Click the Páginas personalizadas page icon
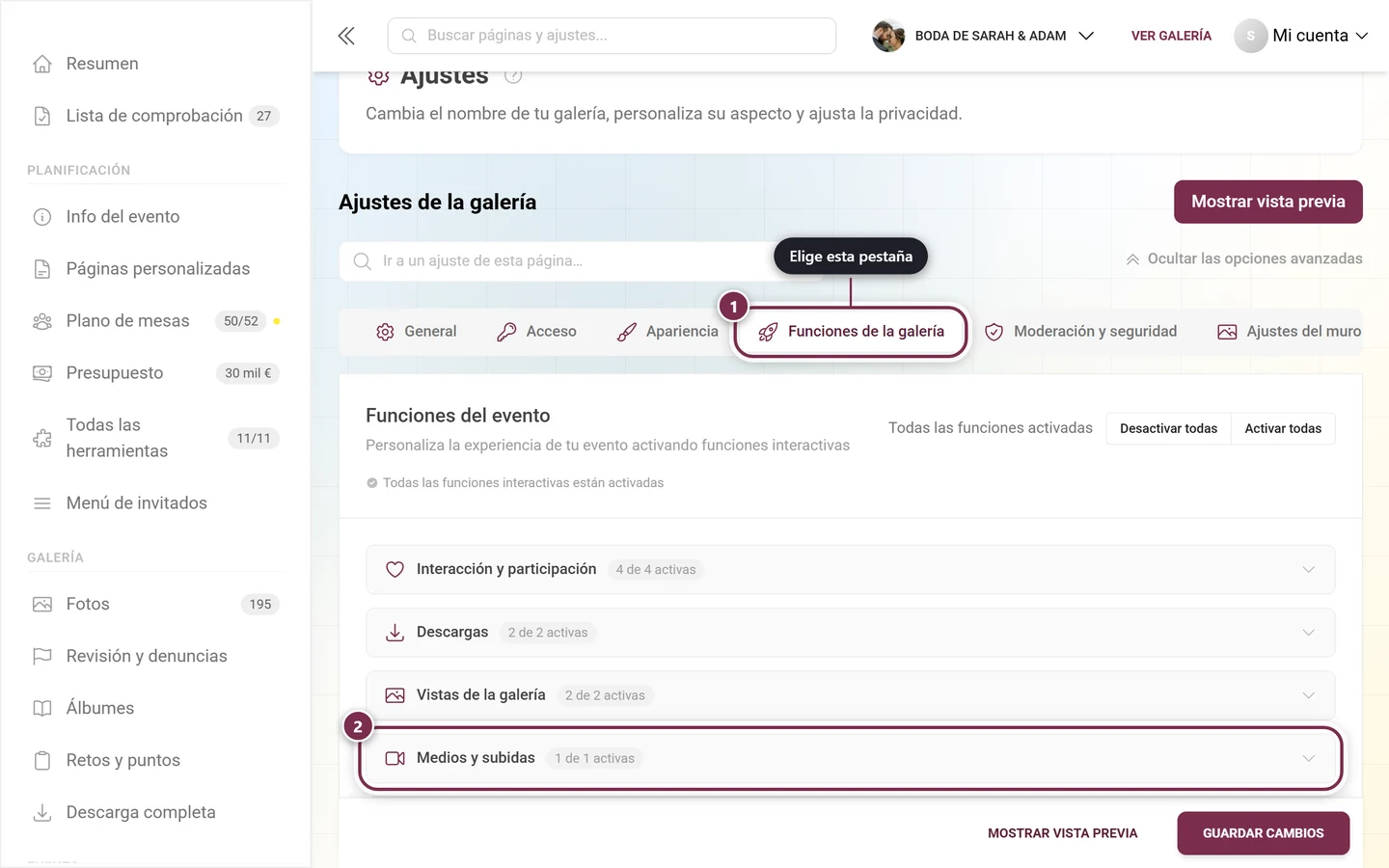The height and width of the screenshot is (868, 1389). [x=42, y=269]
